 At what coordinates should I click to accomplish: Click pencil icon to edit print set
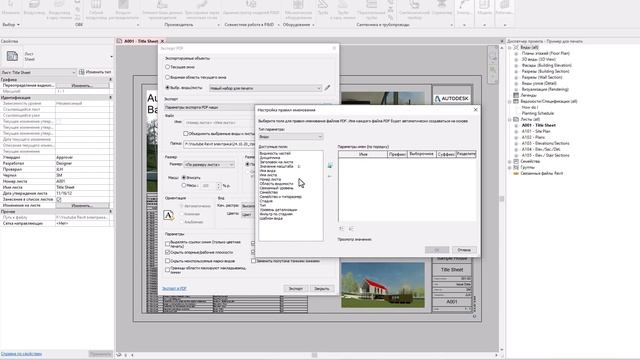[x=327, y=88]
